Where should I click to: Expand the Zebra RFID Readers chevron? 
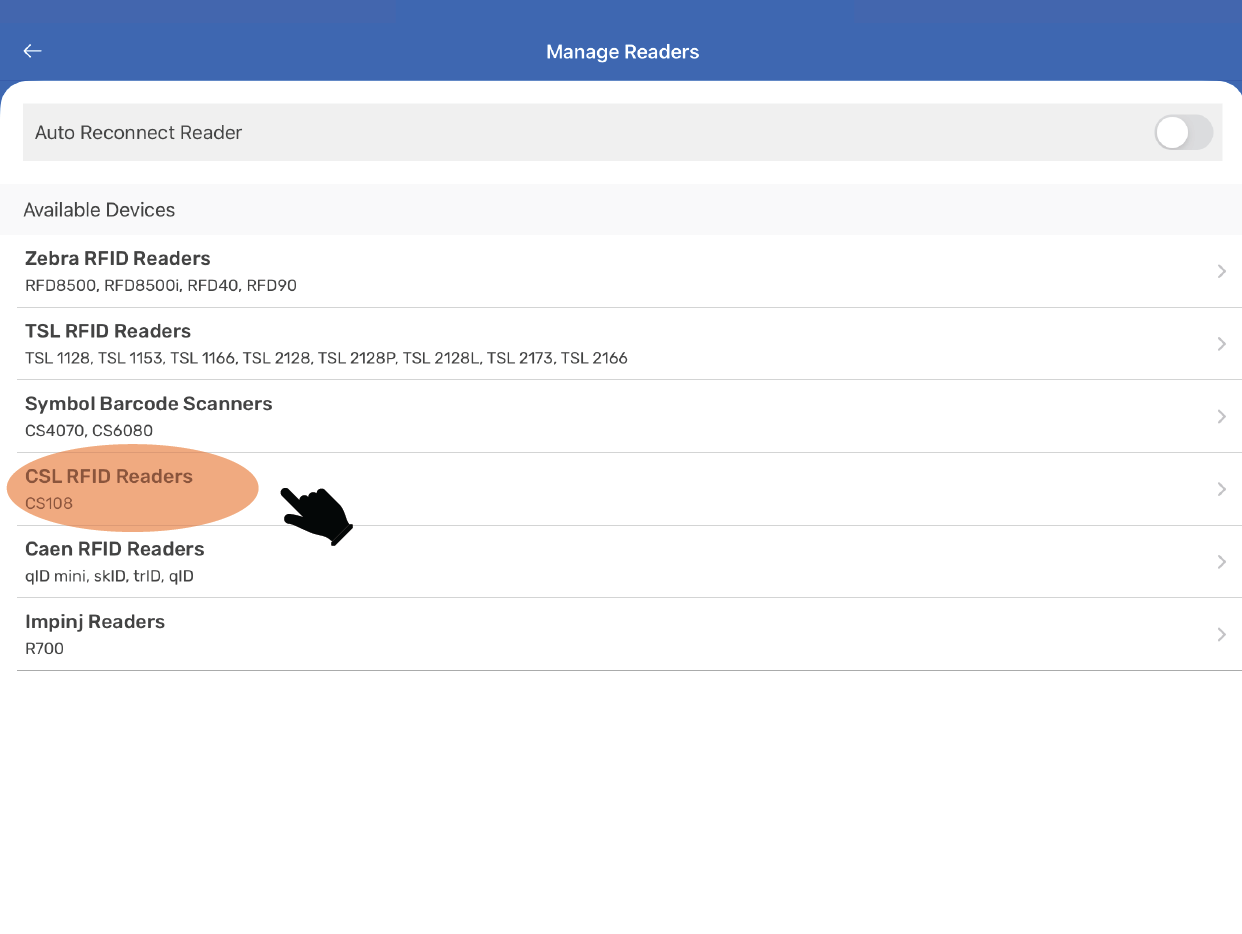coord(1221,271)
